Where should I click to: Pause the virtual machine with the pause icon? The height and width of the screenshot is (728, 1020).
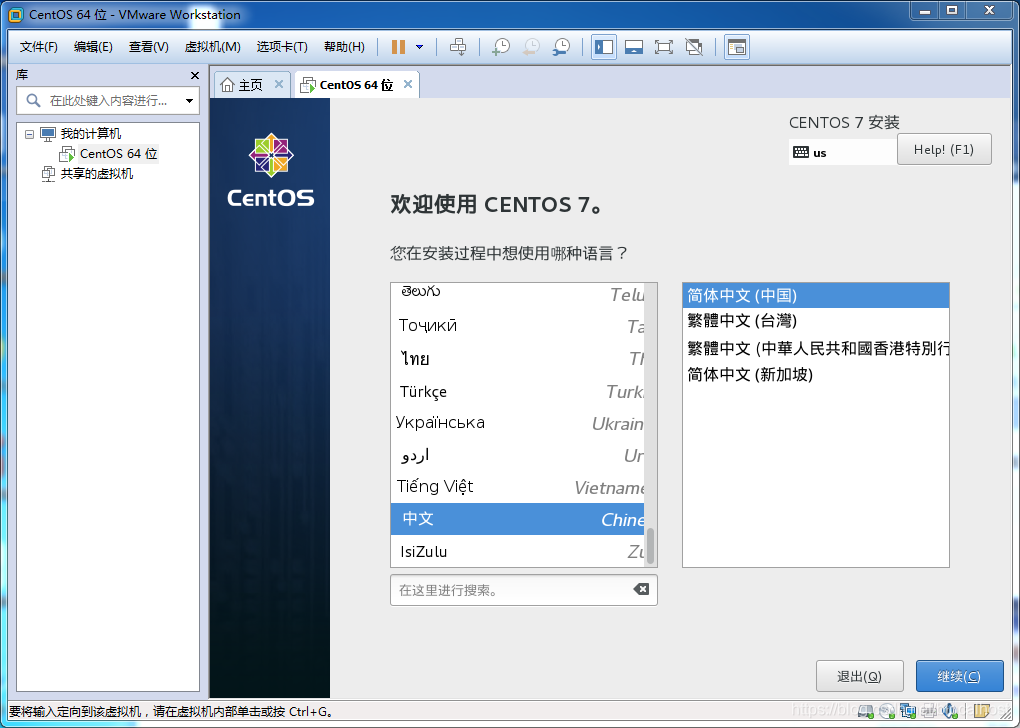(x=398, y=47)
